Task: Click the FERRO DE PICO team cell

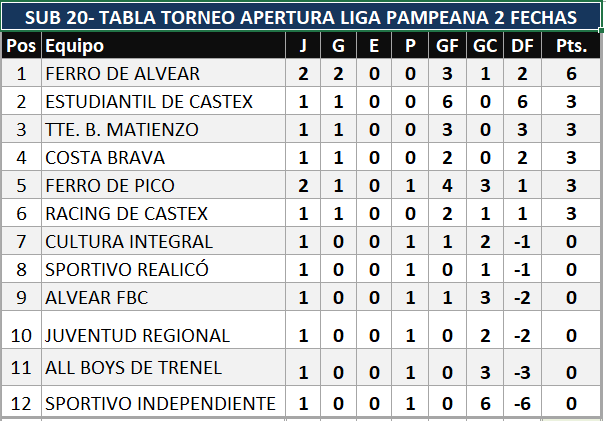Action: (x=163, y=185)
